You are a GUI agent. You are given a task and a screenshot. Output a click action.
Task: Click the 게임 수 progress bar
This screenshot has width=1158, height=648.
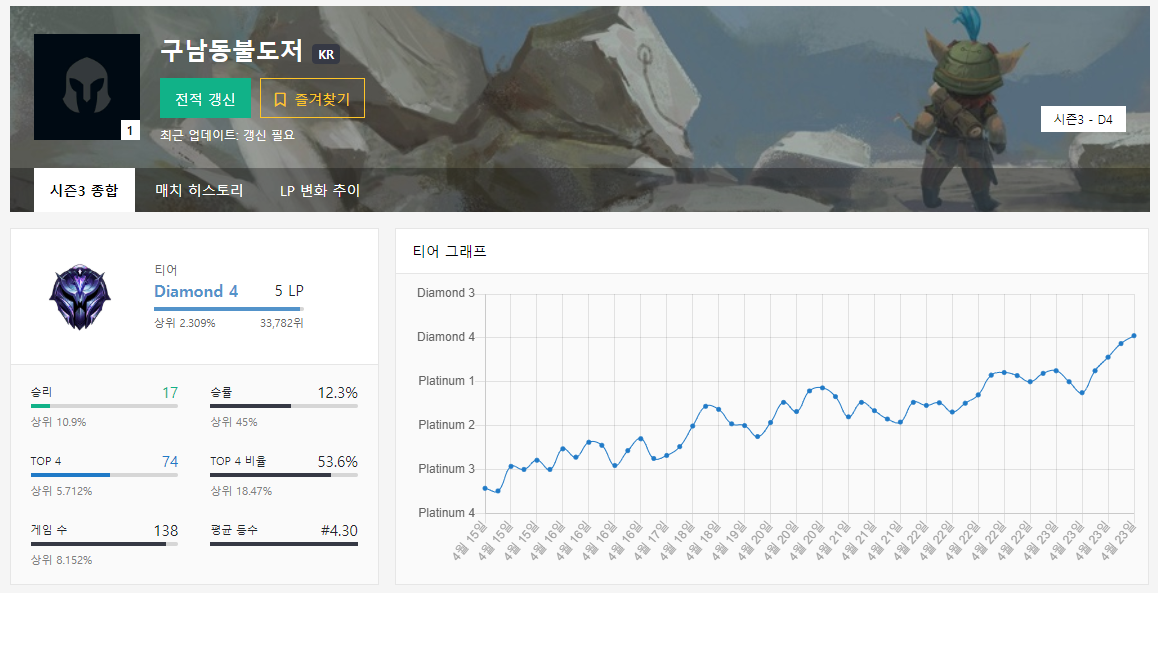(104, 544)
